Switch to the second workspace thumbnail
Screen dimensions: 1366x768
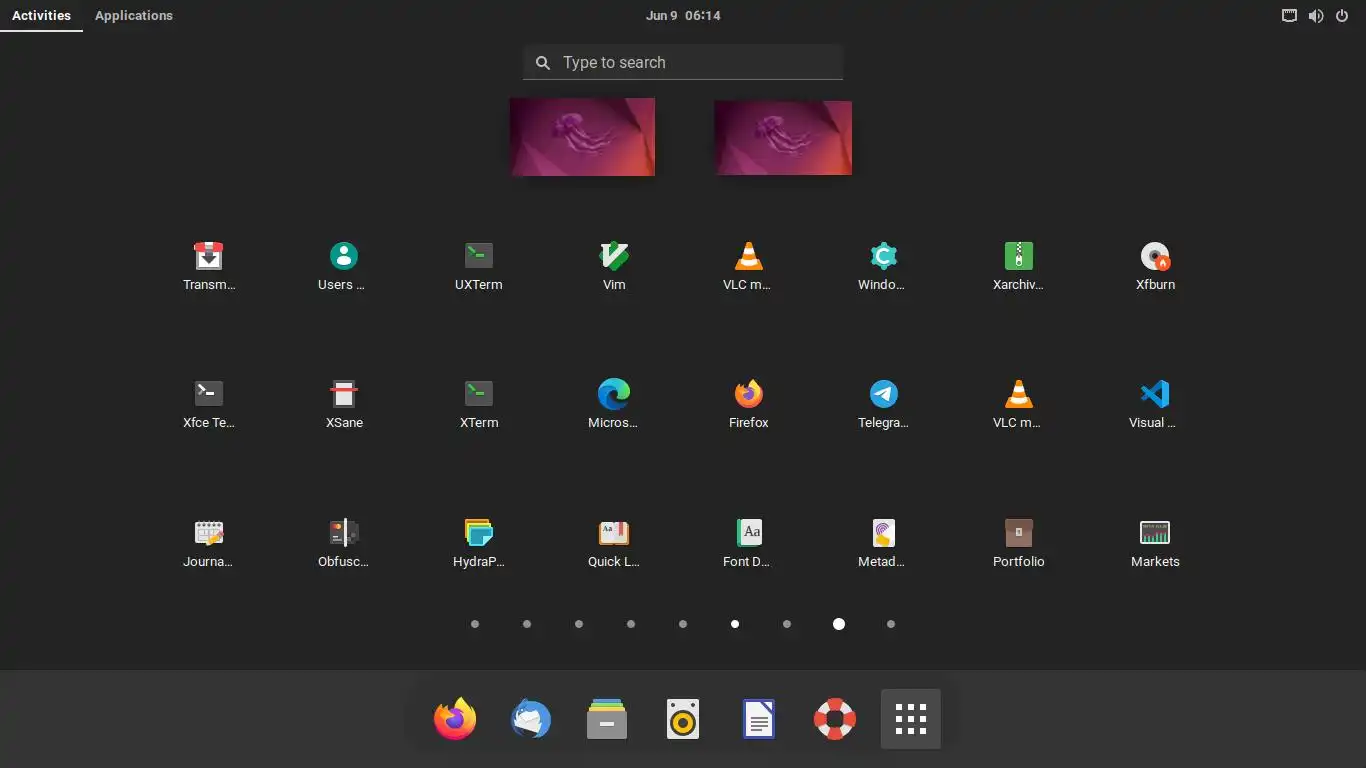click(x=783, y=138)
